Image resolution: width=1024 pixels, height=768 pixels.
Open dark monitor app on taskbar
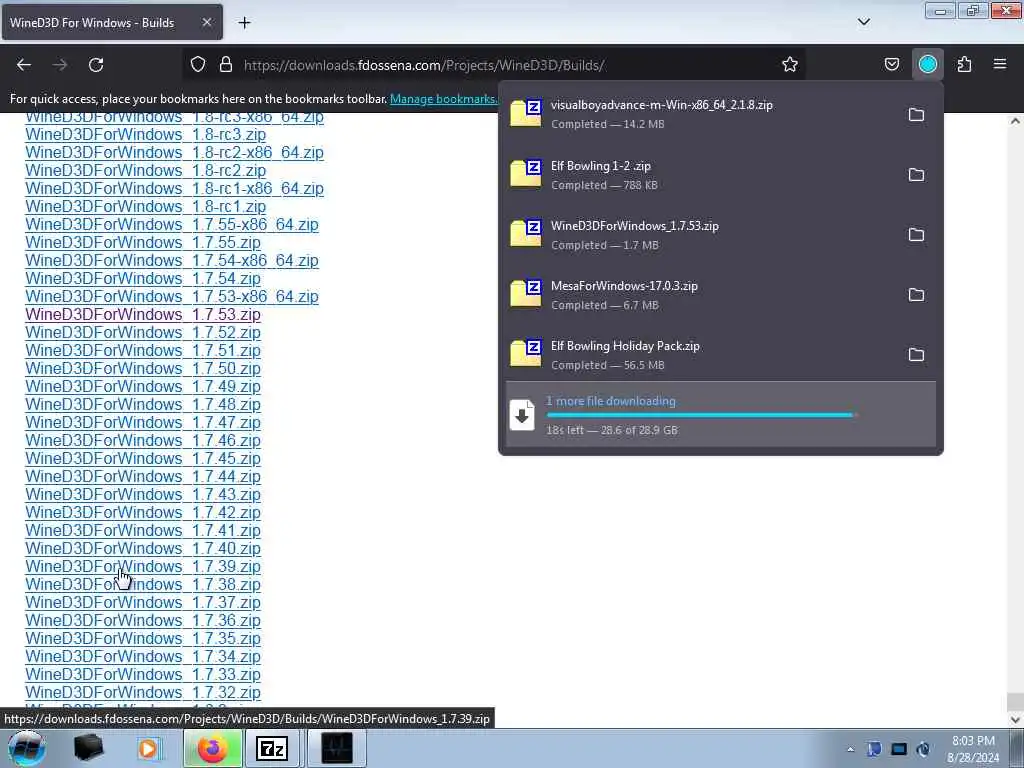tap(337, 748)
